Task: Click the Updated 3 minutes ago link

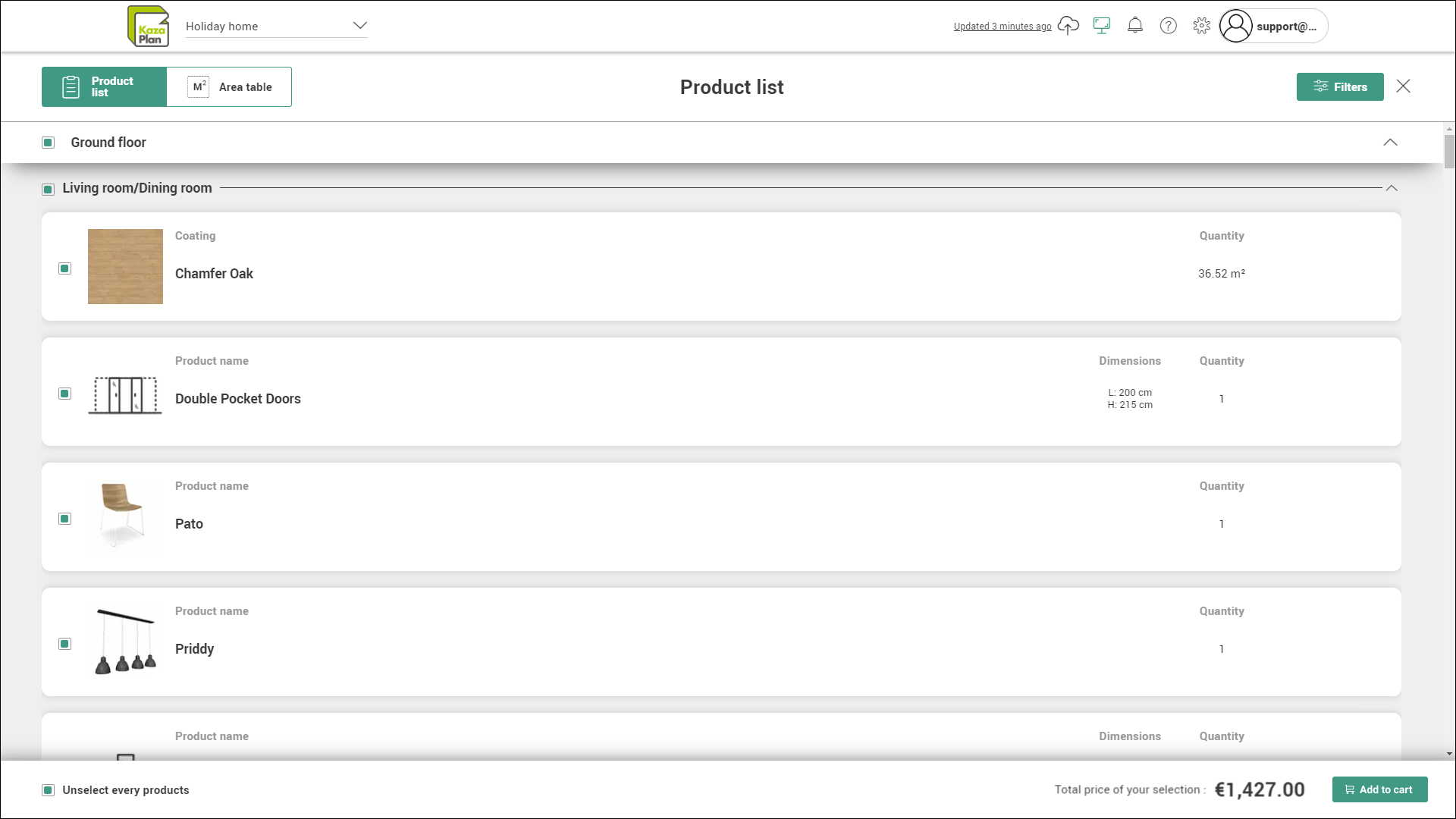Action: point(1003,27)
